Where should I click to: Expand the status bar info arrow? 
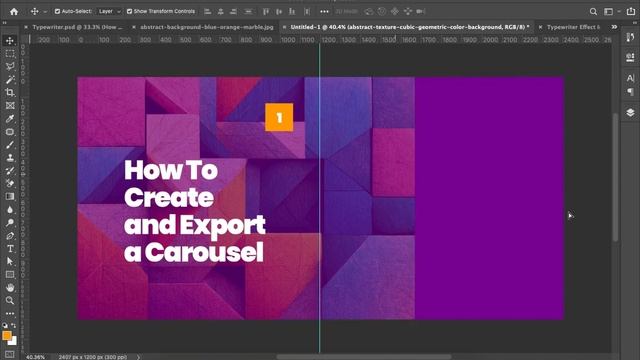(138, 357)
